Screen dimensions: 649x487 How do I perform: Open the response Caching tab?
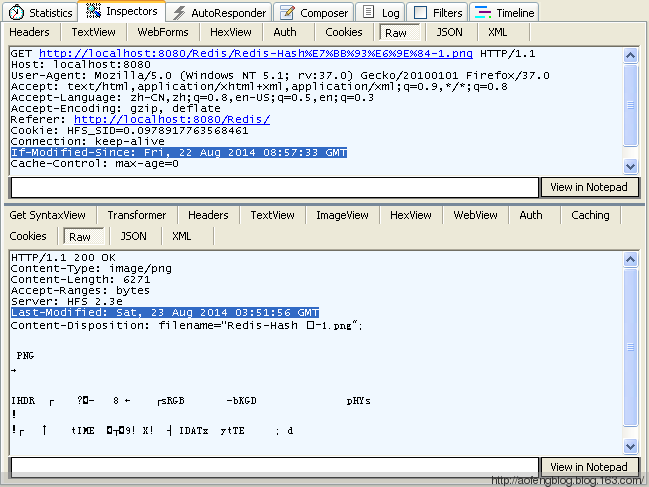[590, 215]
